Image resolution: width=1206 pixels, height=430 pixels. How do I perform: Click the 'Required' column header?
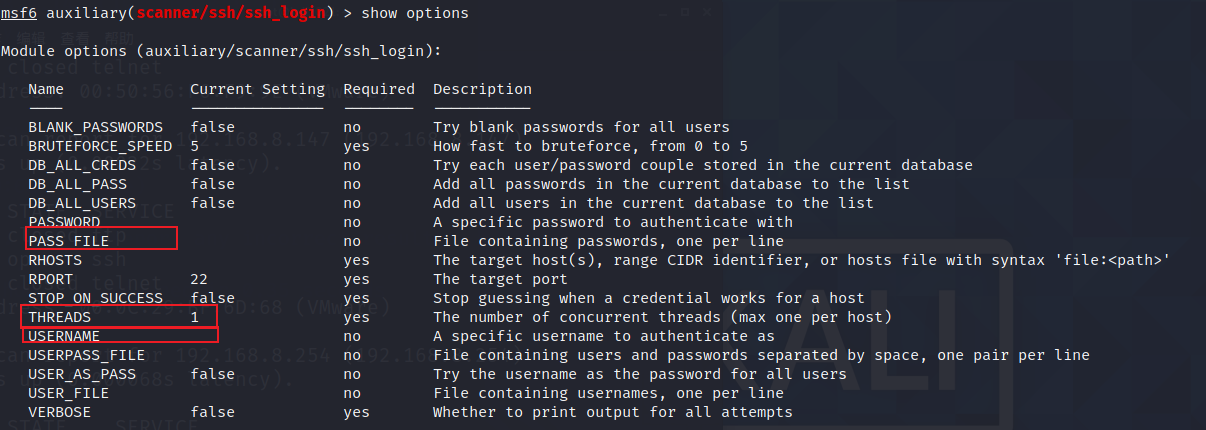pyautogui.click(x=378, y=89)
